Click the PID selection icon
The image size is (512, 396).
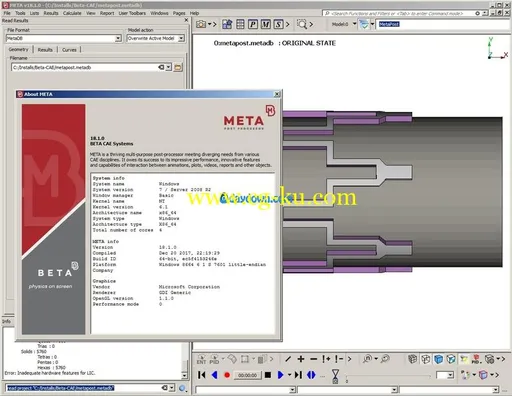(x=214, y=359)
